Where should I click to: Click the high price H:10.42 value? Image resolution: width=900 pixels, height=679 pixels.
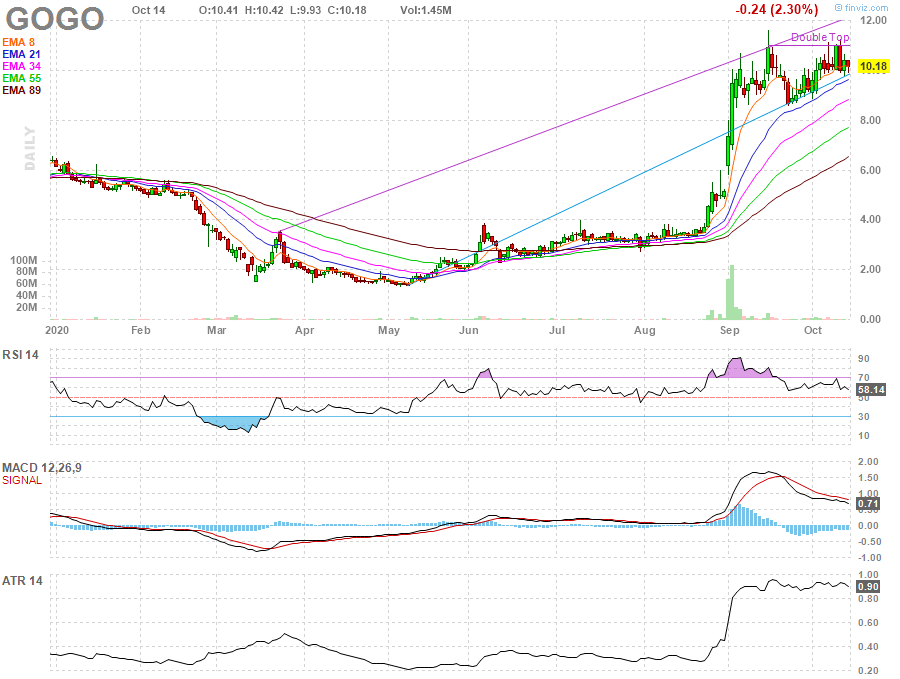click(x=264, y=10)
